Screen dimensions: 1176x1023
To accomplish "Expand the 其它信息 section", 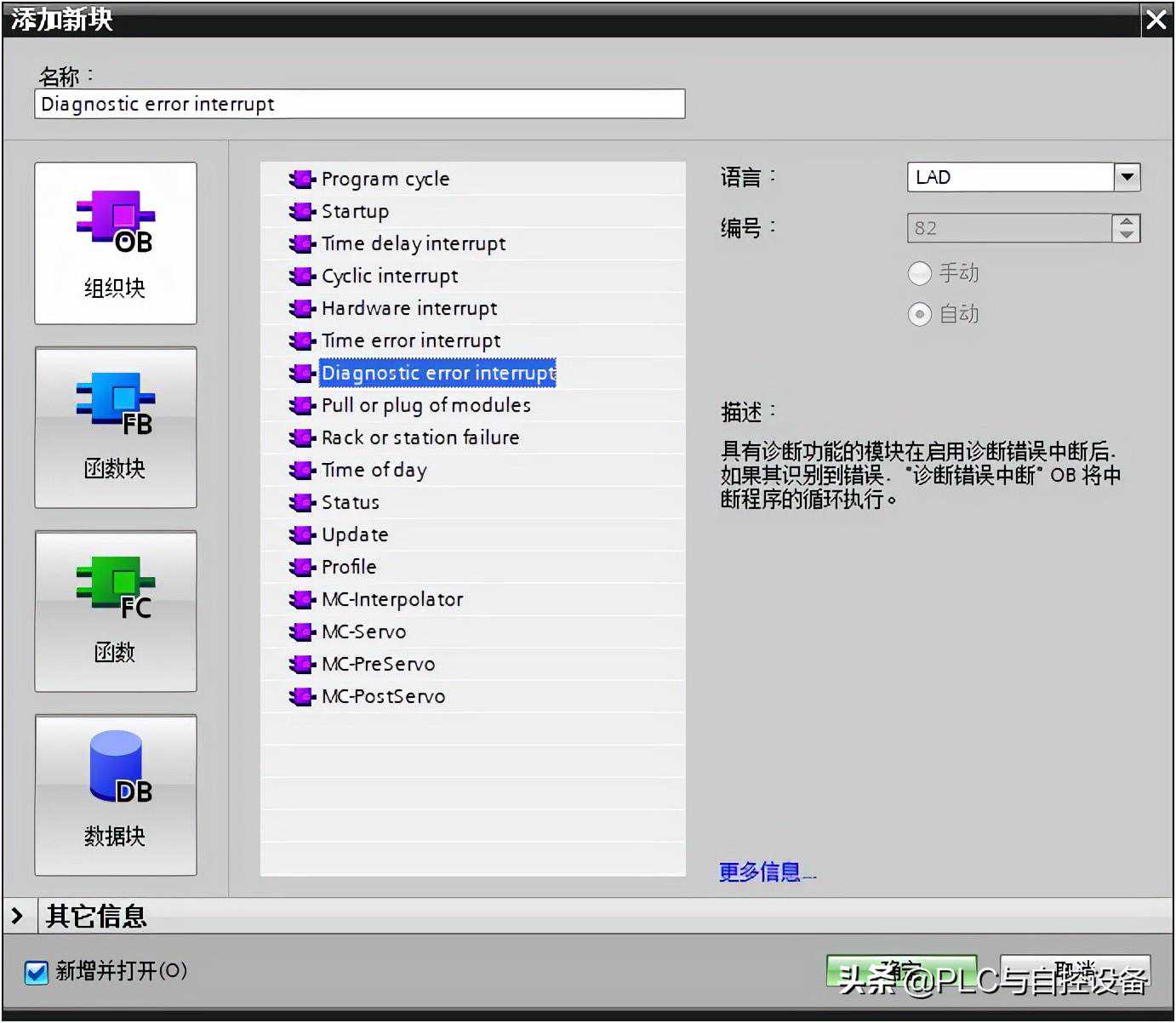I will tap(17, 917).
